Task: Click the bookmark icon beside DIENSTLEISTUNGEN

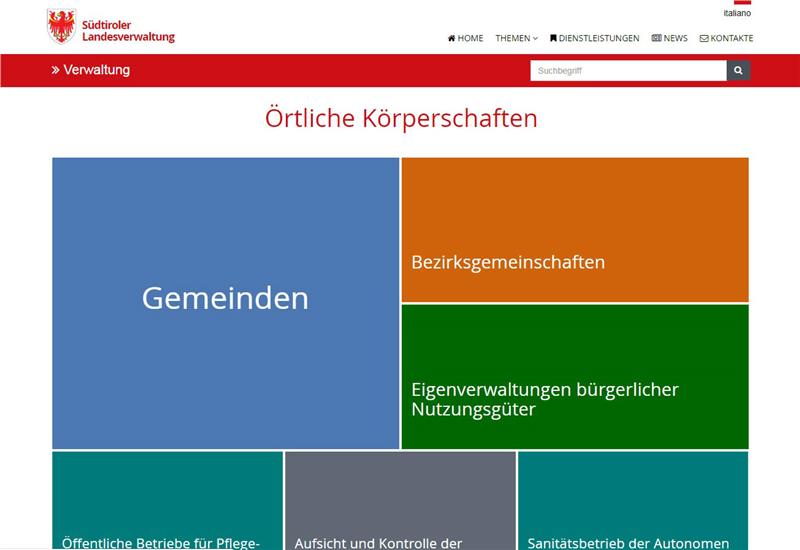Action: pyautogui.click(x=553, y=38)
